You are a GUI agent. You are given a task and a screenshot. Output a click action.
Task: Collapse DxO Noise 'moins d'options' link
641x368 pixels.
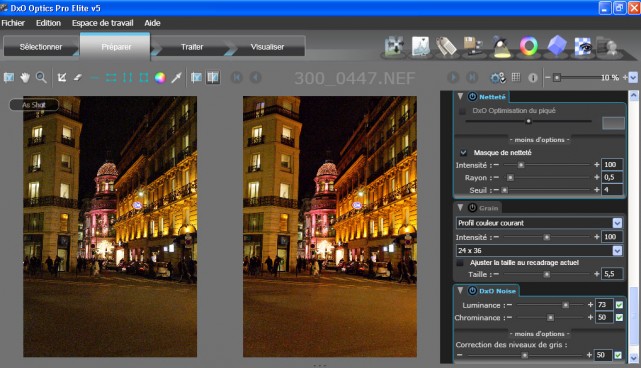pos(539,334)
